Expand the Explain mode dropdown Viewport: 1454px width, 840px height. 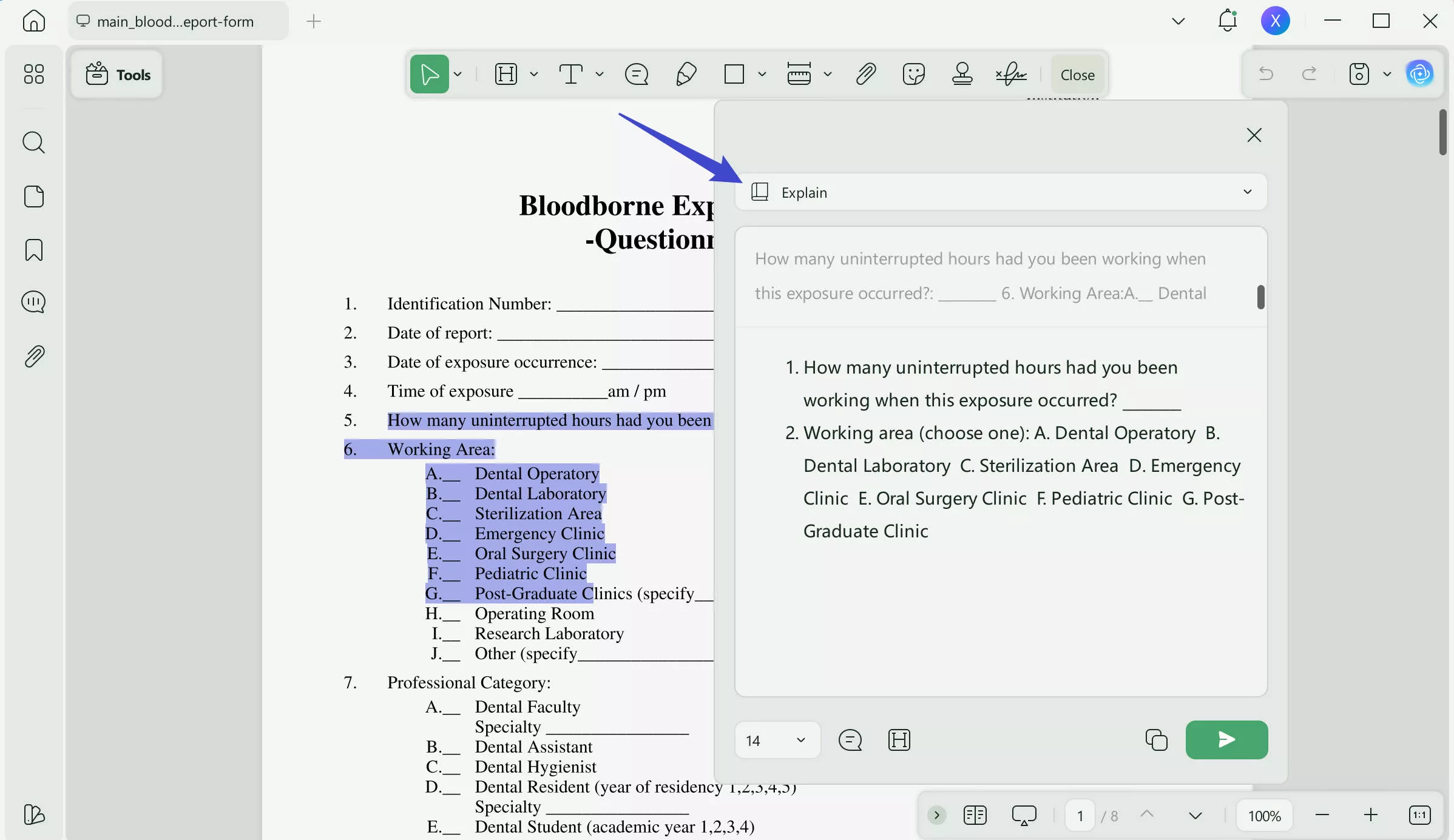pyautogui.click(x=1248, y=192)
